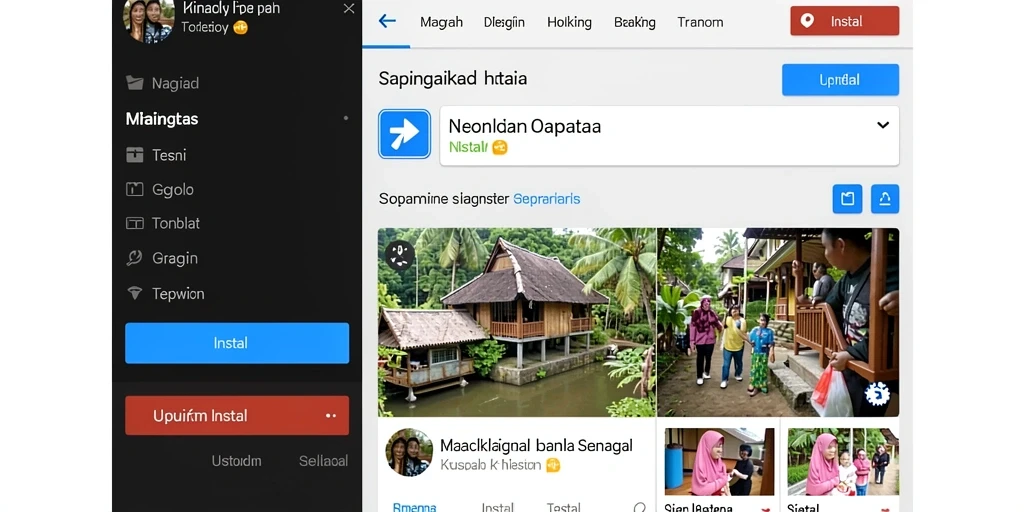
Task: Click the blue bookmark square icon
Action: 847,199
